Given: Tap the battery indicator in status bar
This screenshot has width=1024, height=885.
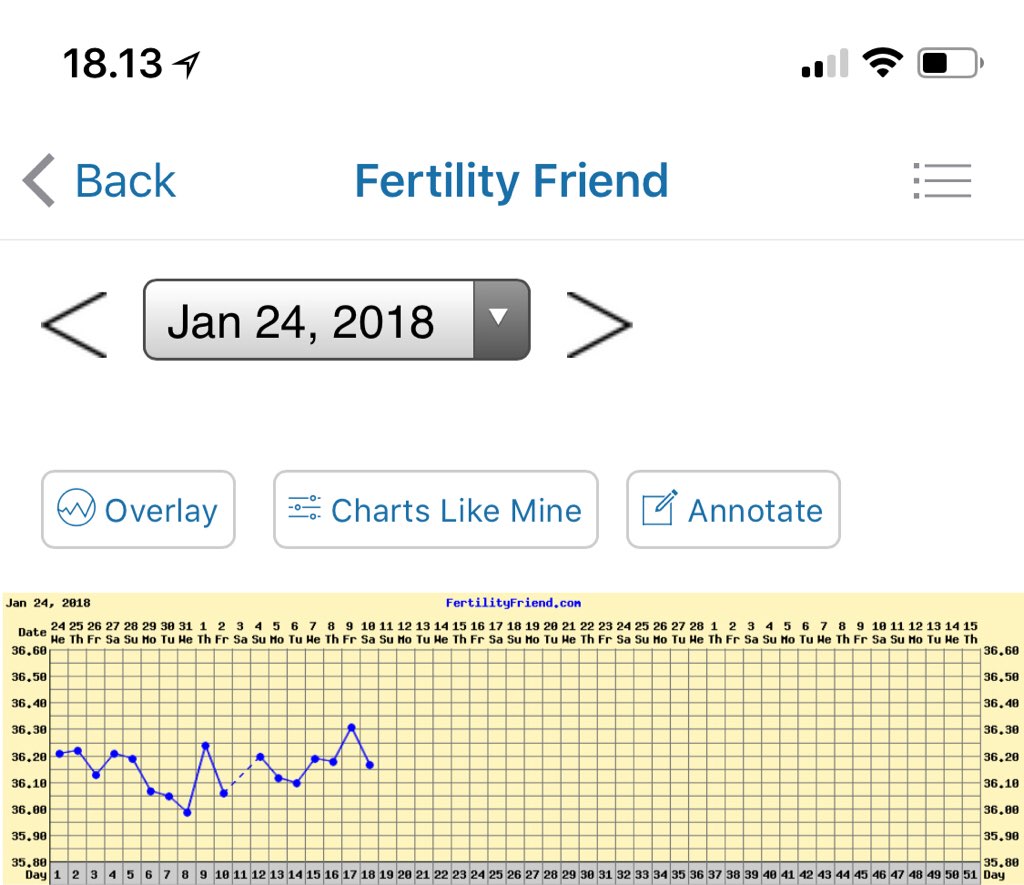Looking at the screenshot, I should (x=949, y=64).
